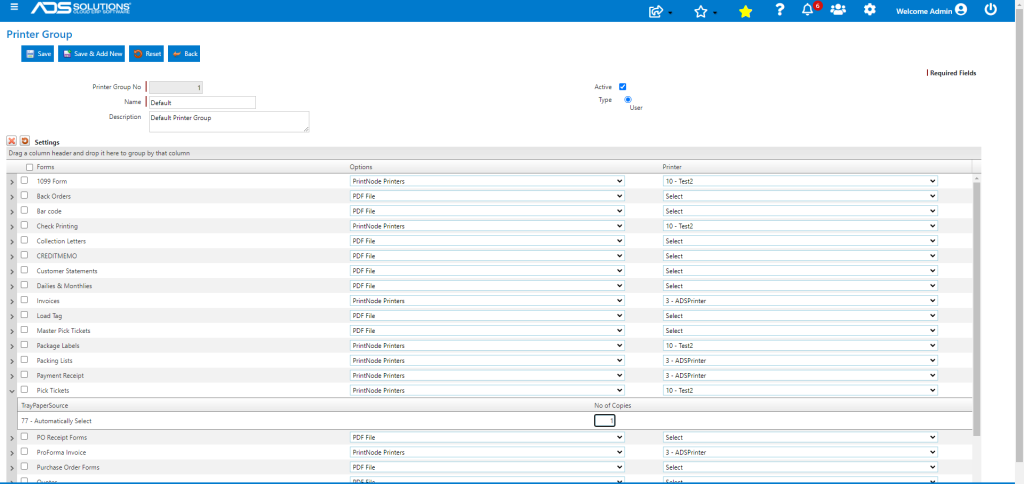The height and width of the screenshot is (484, 1024).
Task: Click the Dailies & Monthlies label
Action: pos(64,285)
